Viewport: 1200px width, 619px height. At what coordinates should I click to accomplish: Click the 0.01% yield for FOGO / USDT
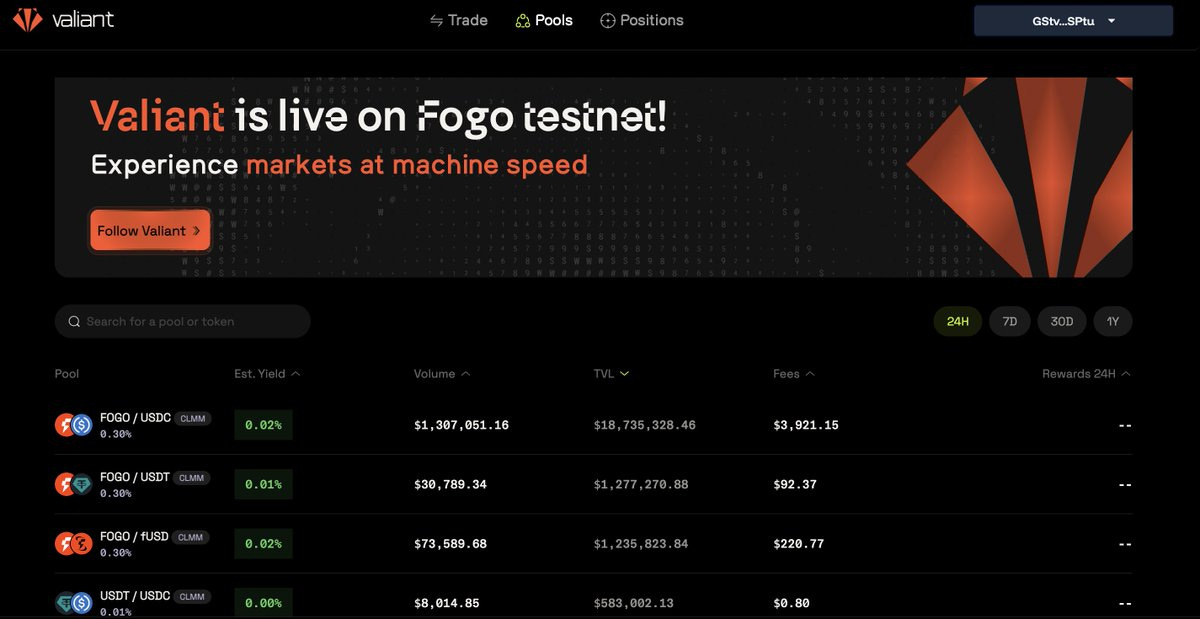[263, 484]
